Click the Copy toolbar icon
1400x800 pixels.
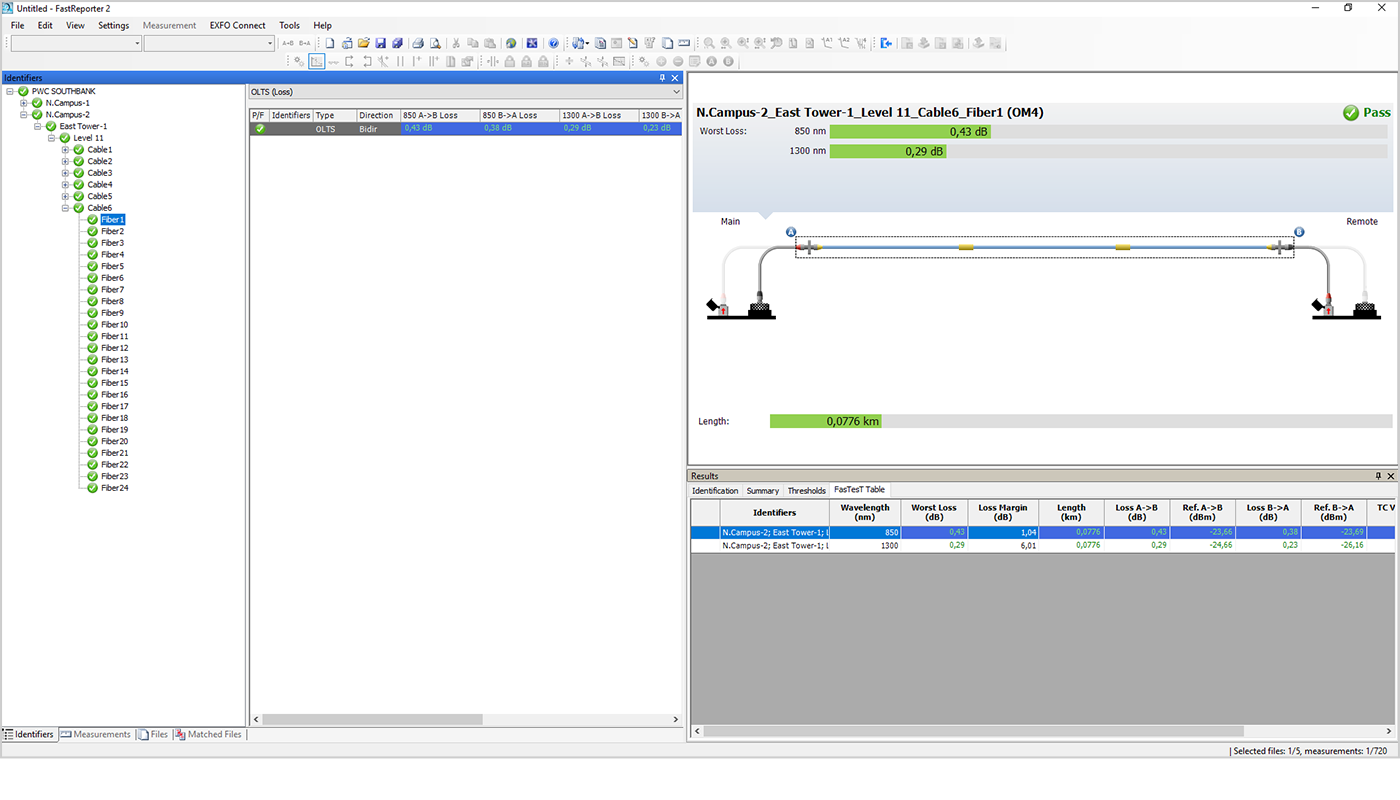point(473,43)
